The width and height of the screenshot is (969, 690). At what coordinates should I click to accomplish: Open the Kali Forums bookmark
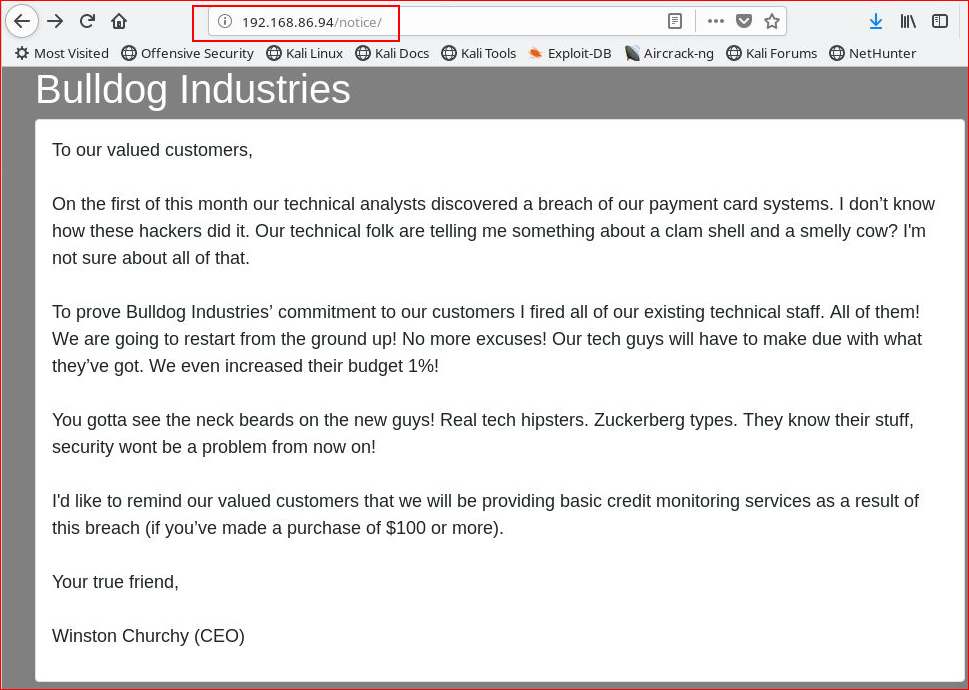[x=771, y=54]
